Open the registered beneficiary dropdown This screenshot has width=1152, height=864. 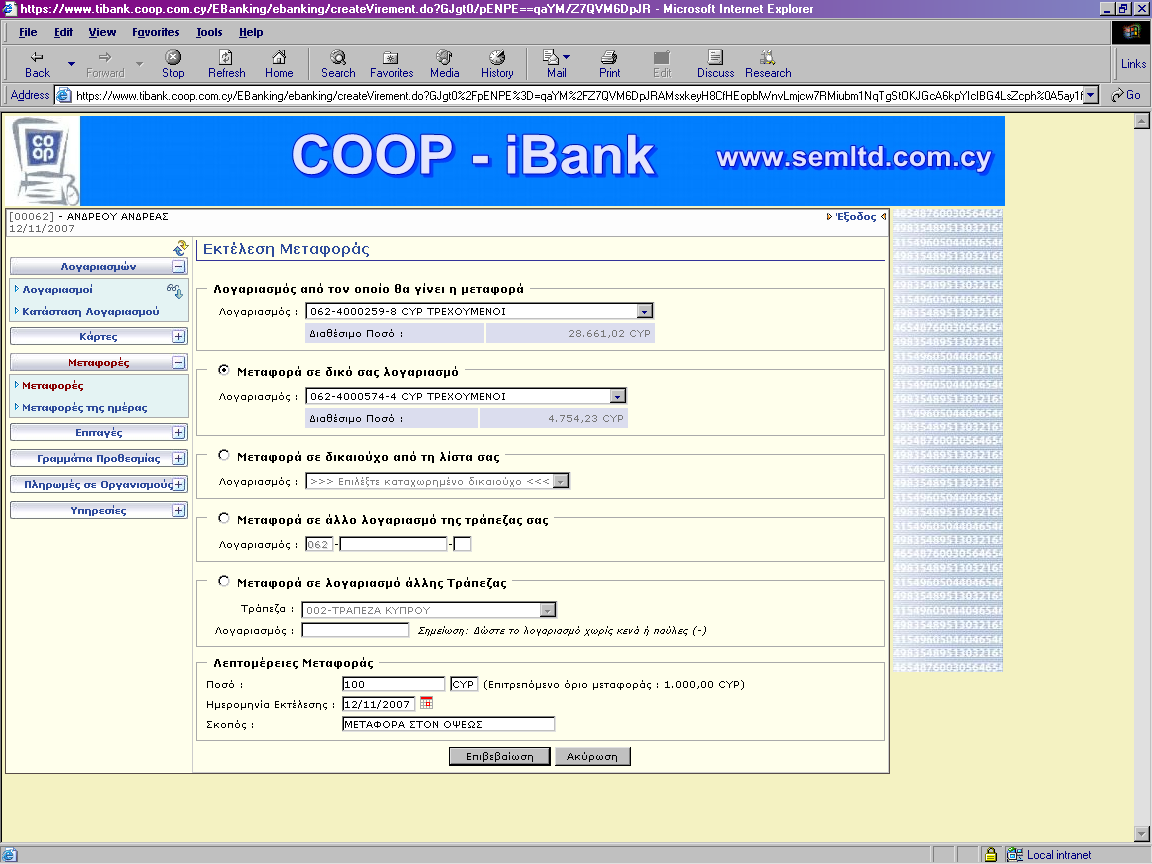pos(561,482)
